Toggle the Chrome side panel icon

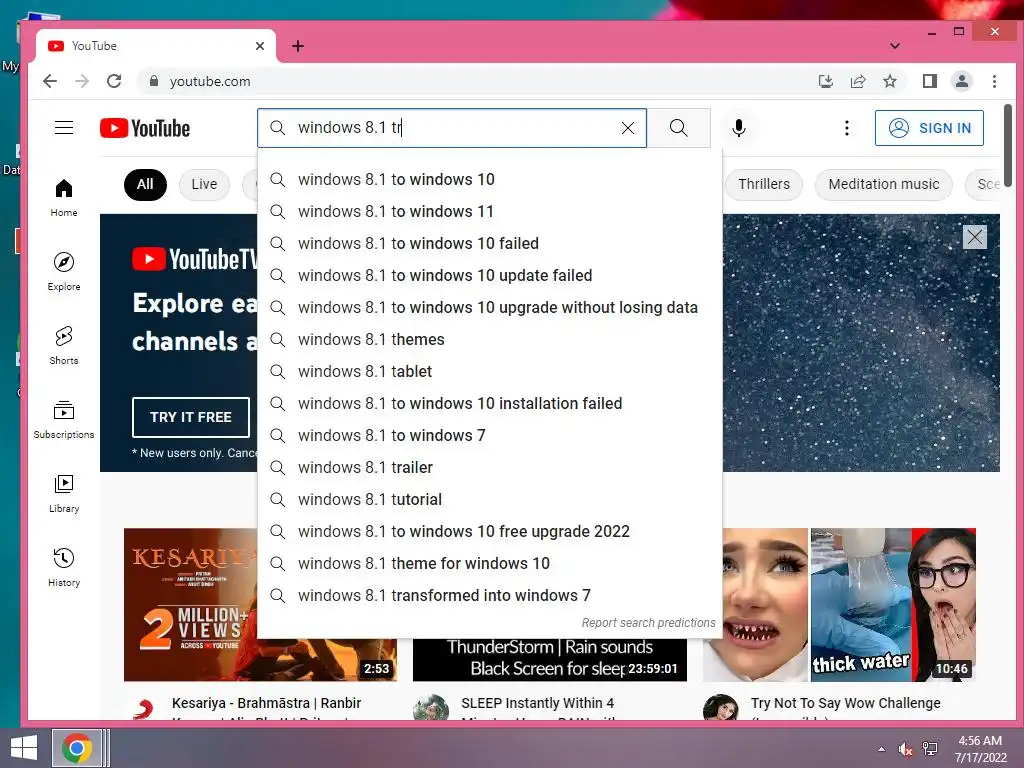[930, 81]
